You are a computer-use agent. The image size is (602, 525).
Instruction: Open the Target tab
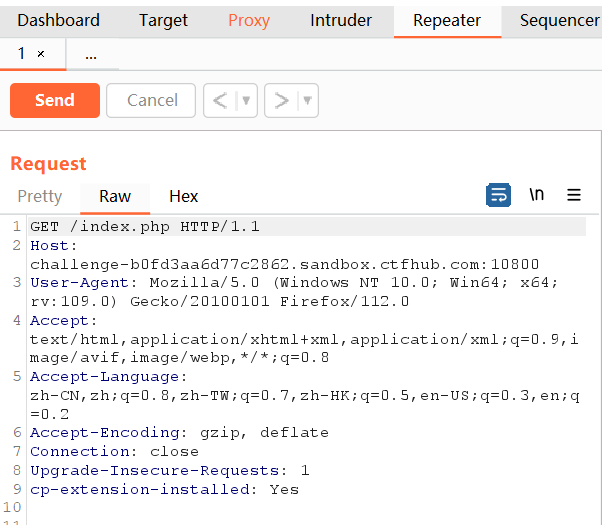(163, 20)
